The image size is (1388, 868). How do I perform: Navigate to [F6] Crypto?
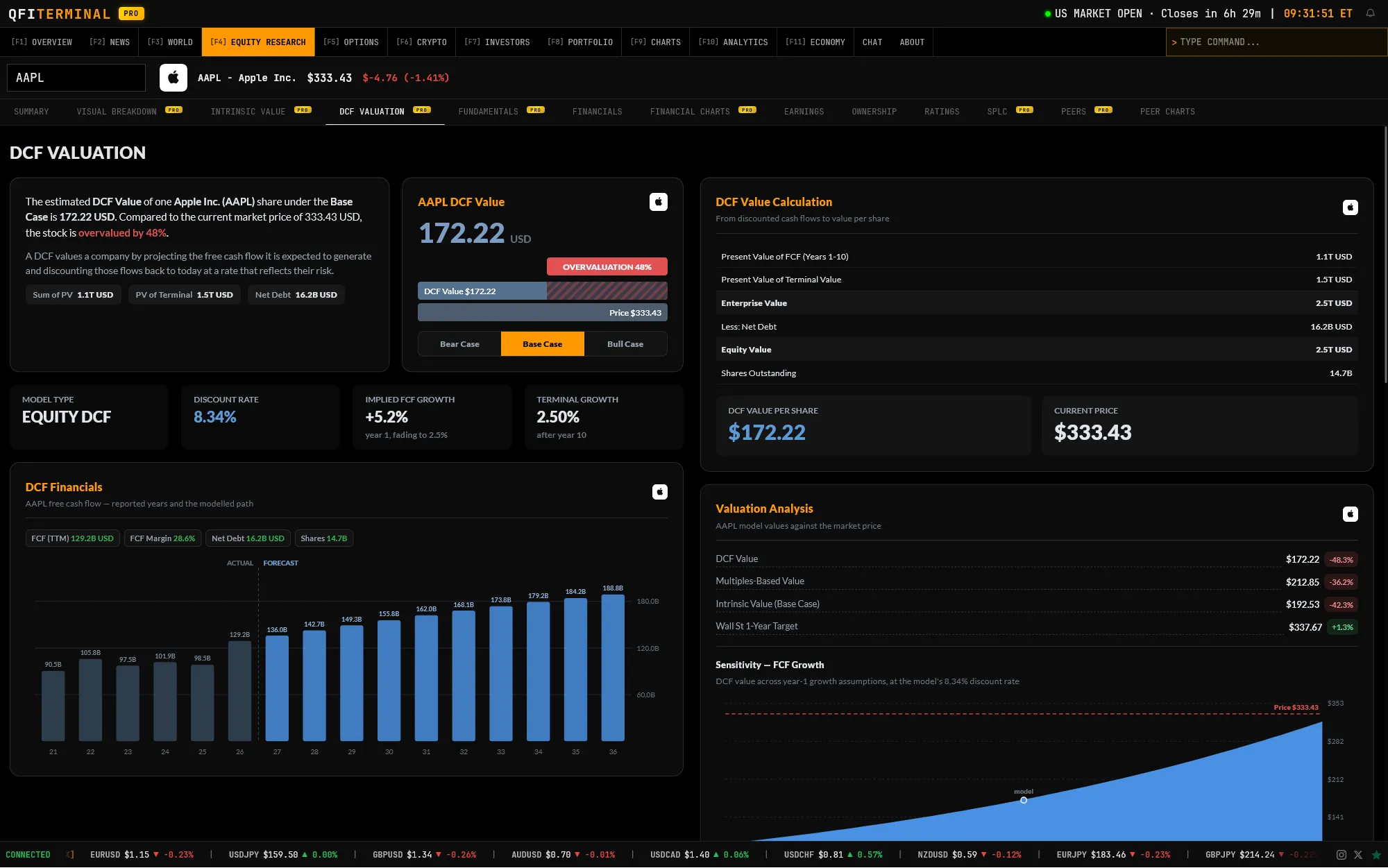422,42
